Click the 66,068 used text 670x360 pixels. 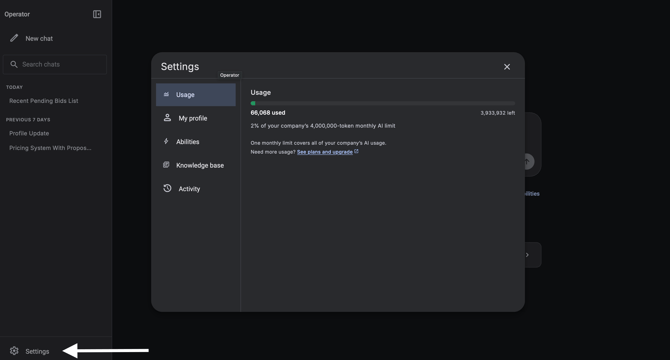coord(268,113)
